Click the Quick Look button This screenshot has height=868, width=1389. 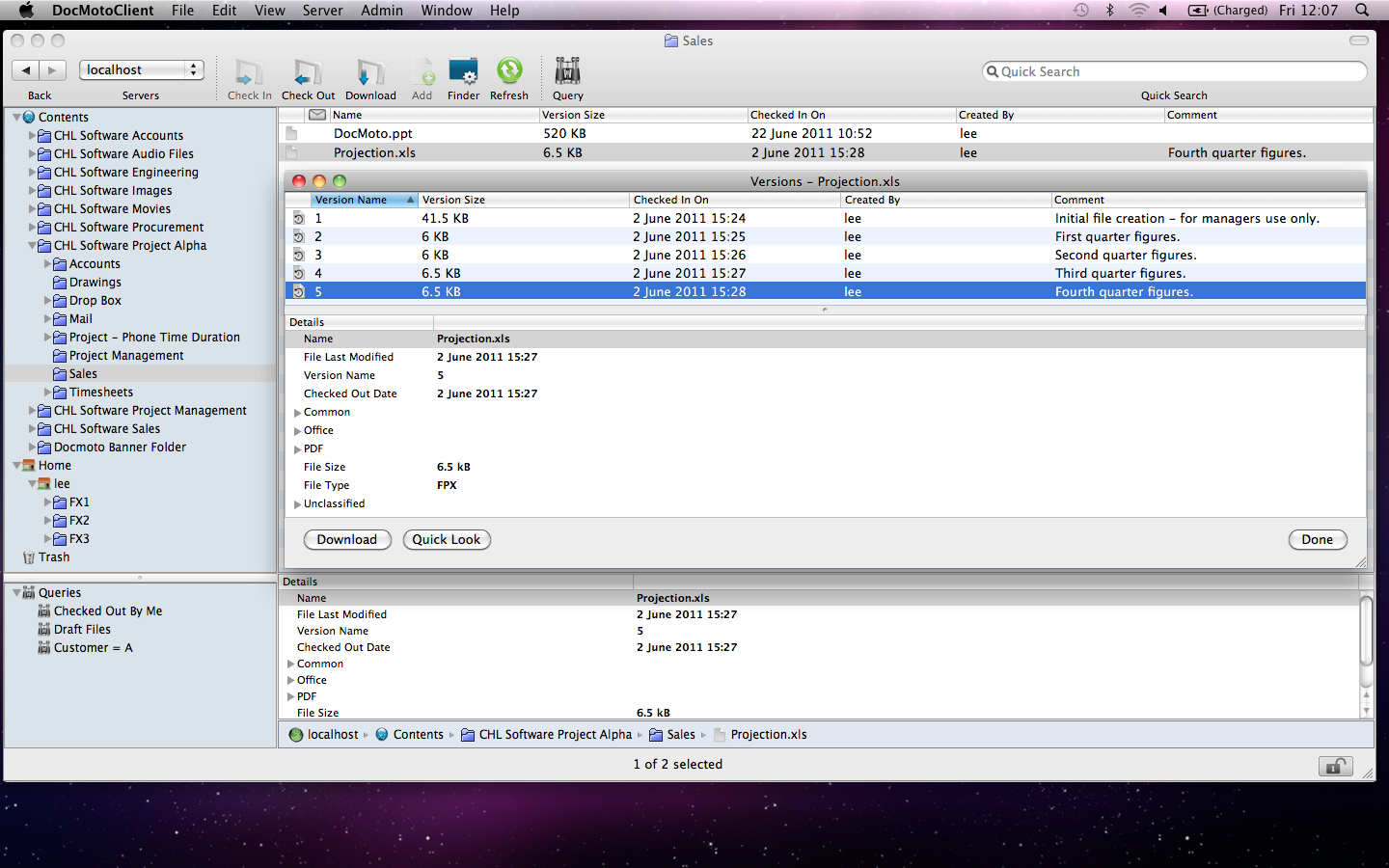(x=447, y=540)
